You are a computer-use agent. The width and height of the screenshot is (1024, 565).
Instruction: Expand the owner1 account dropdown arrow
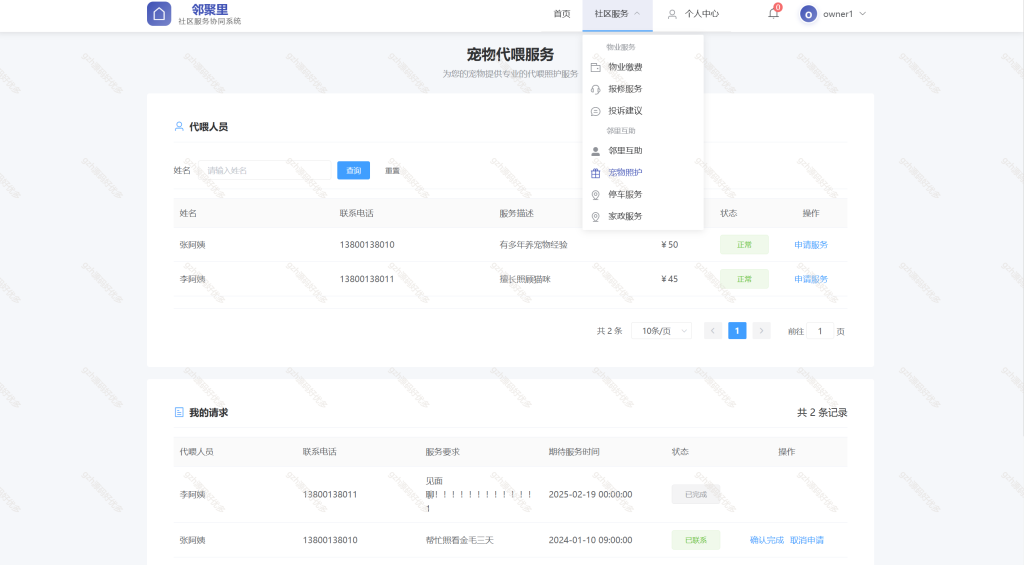click(863, 14)
